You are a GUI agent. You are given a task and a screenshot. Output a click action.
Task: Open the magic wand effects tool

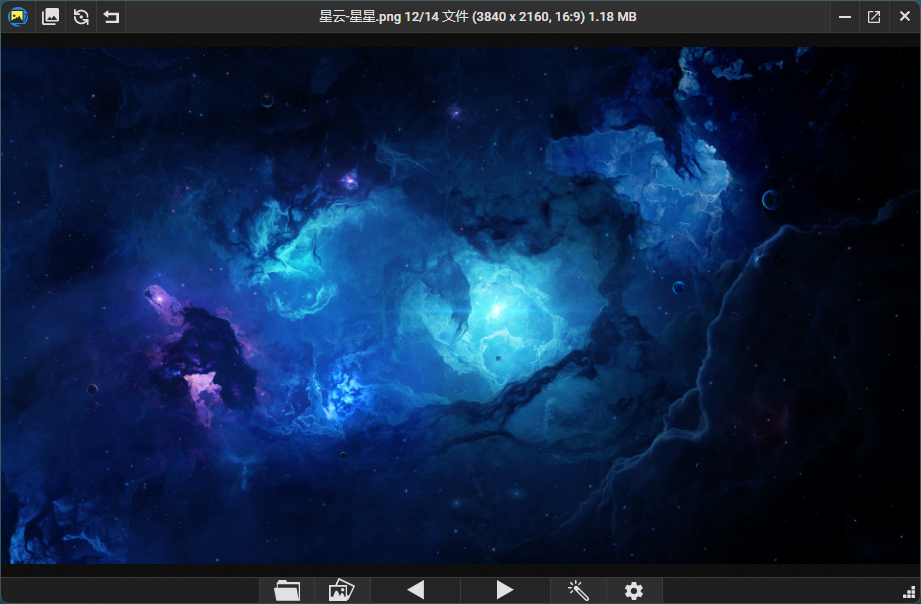578,590
